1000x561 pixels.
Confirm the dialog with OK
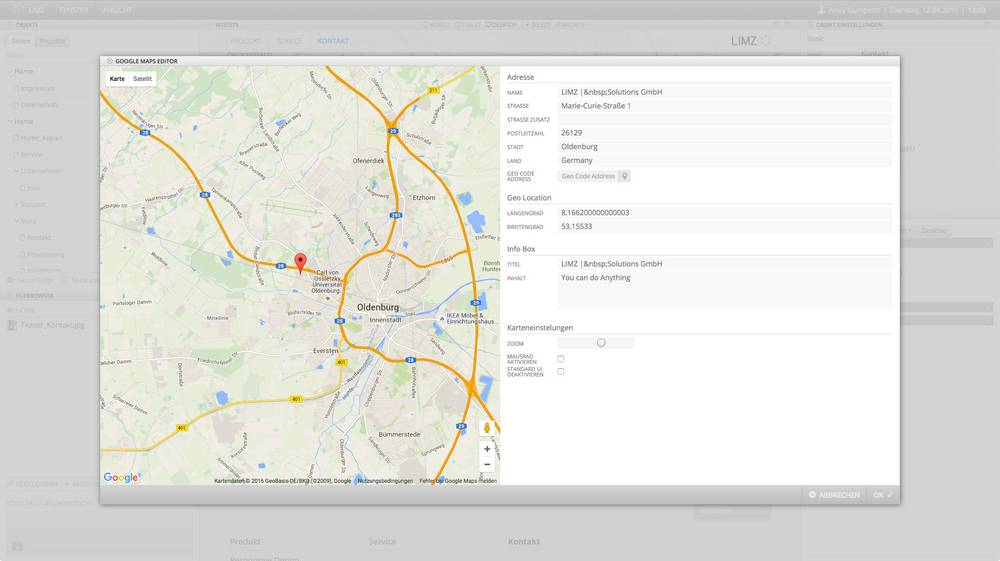coord(883,495)
